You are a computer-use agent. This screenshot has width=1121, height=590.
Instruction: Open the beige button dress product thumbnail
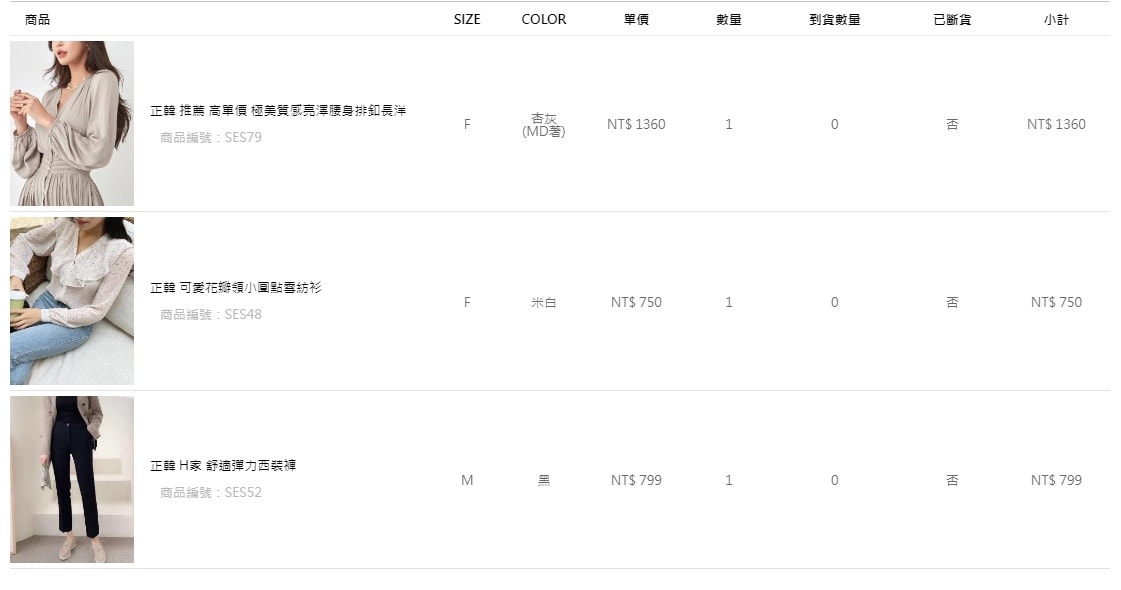click(72, 123)
